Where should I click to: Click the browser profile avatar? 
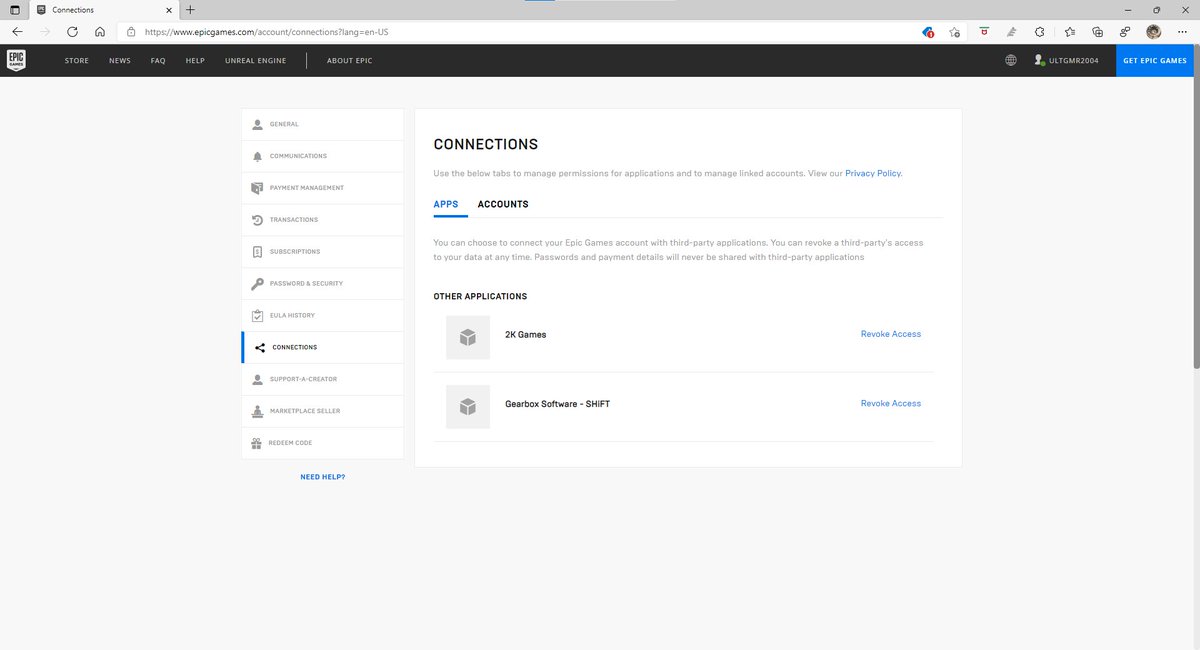point(1153,32)
